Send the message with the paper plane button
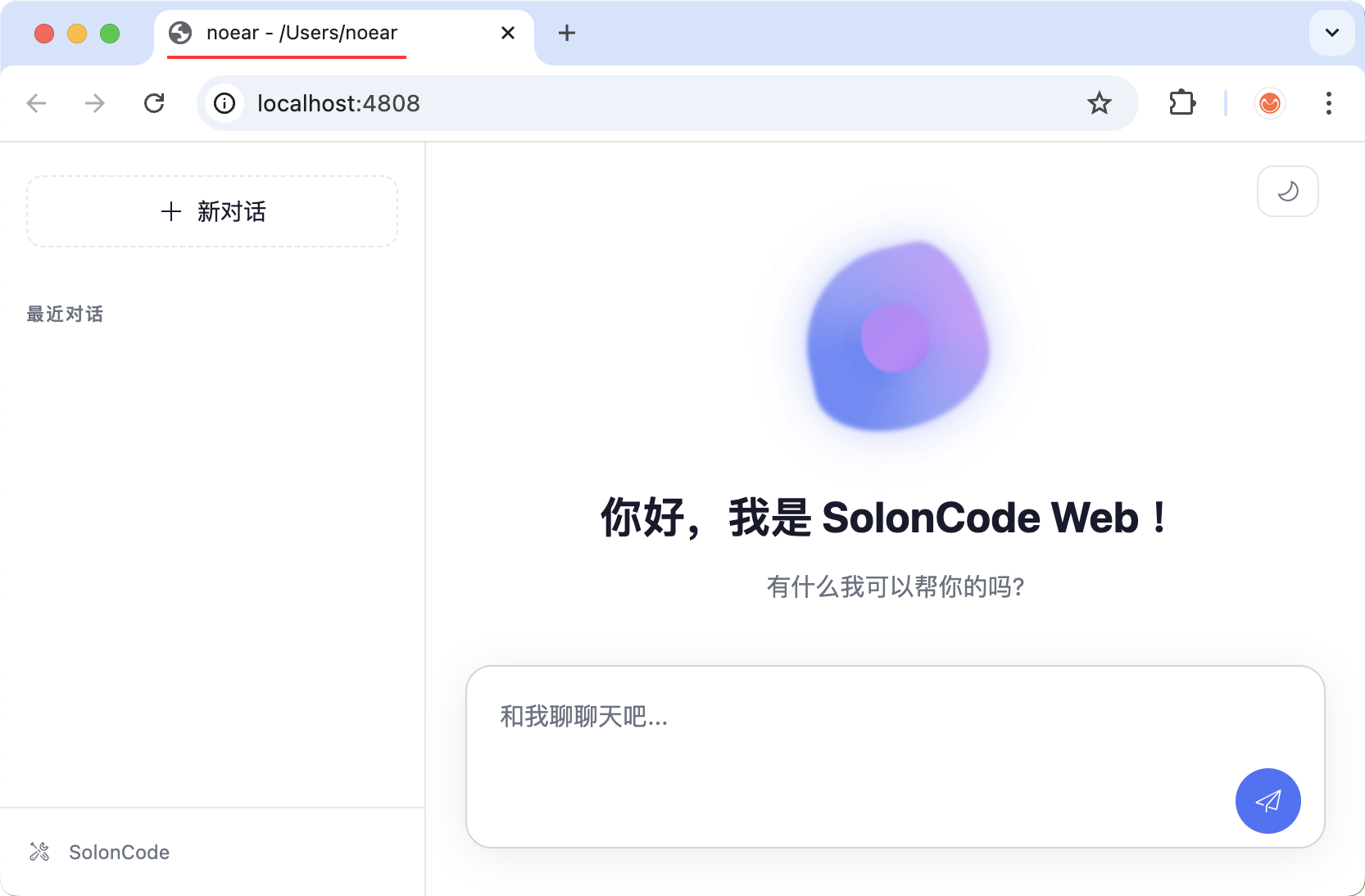The width and height of the screenshot is (1365, 896). tap(1267, 801)
